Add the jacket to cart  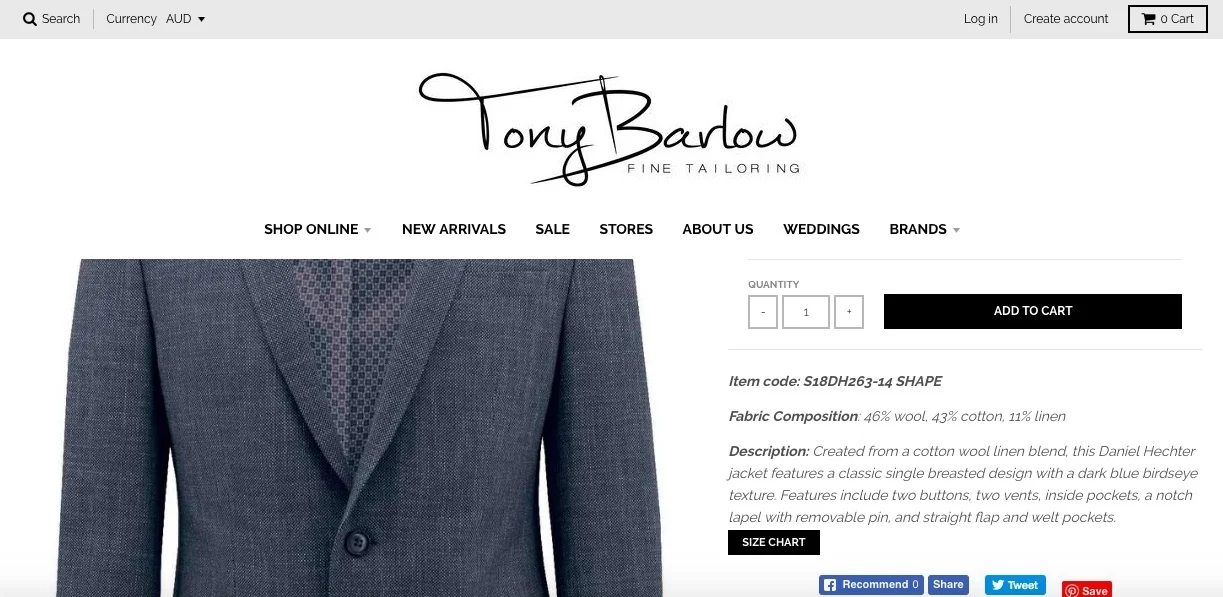pos(1033,311)
